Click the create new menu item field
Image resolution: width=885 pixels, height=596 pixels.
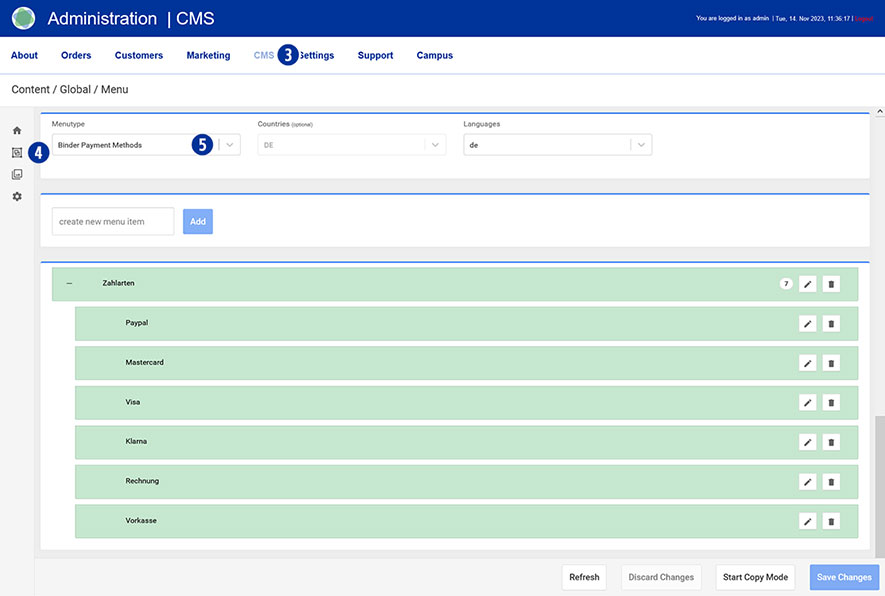coord(113,221)
